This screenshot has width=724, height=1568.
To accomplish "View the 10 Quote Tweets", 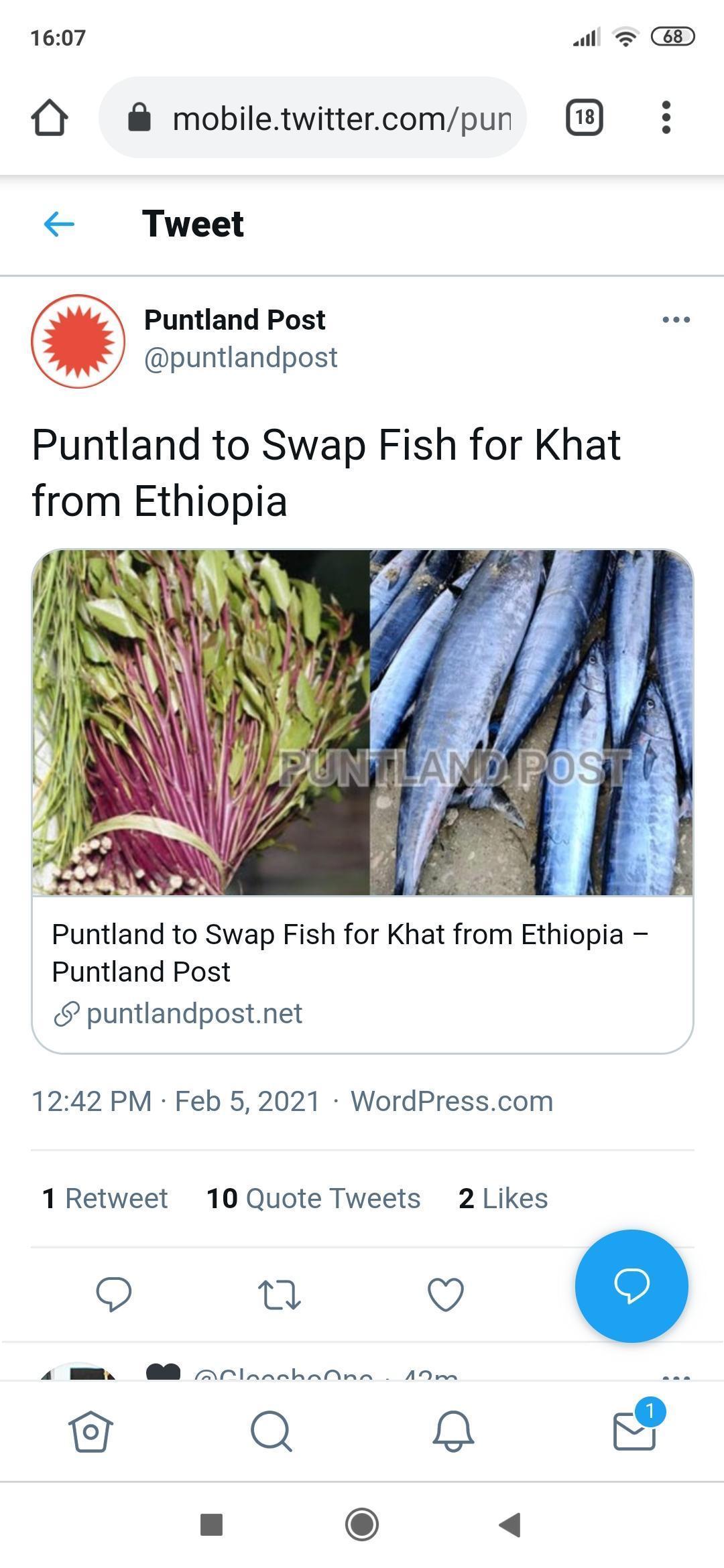I will [313, 1198].
